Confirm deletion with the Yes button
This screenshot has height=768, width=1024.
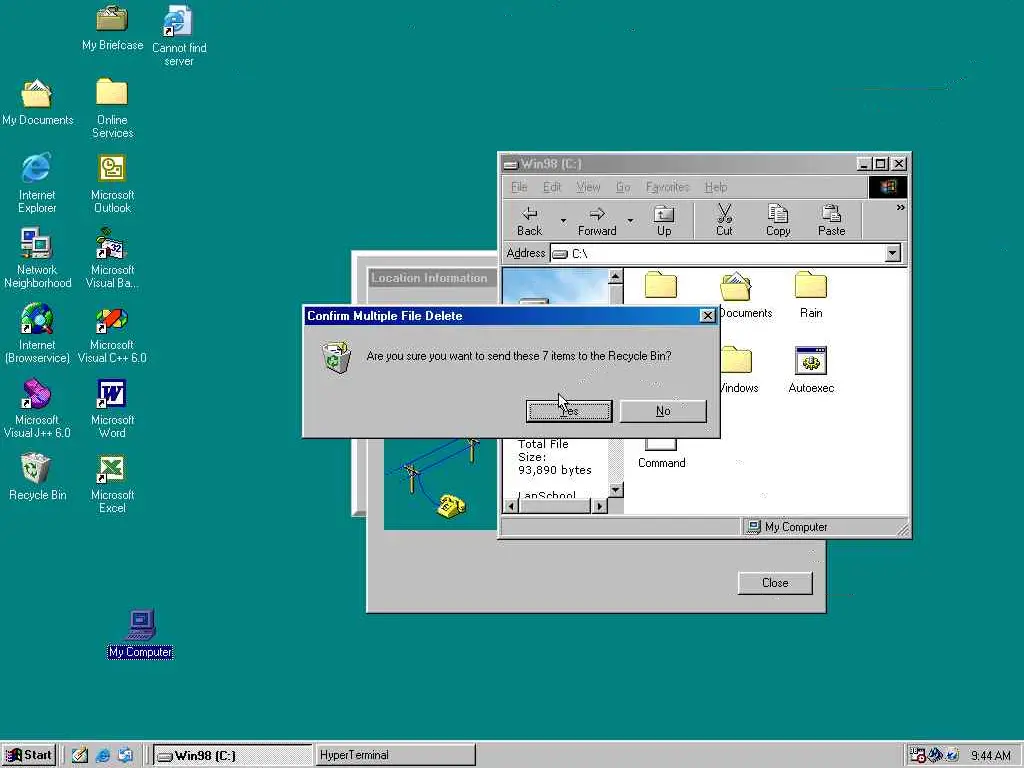point(569,411)
